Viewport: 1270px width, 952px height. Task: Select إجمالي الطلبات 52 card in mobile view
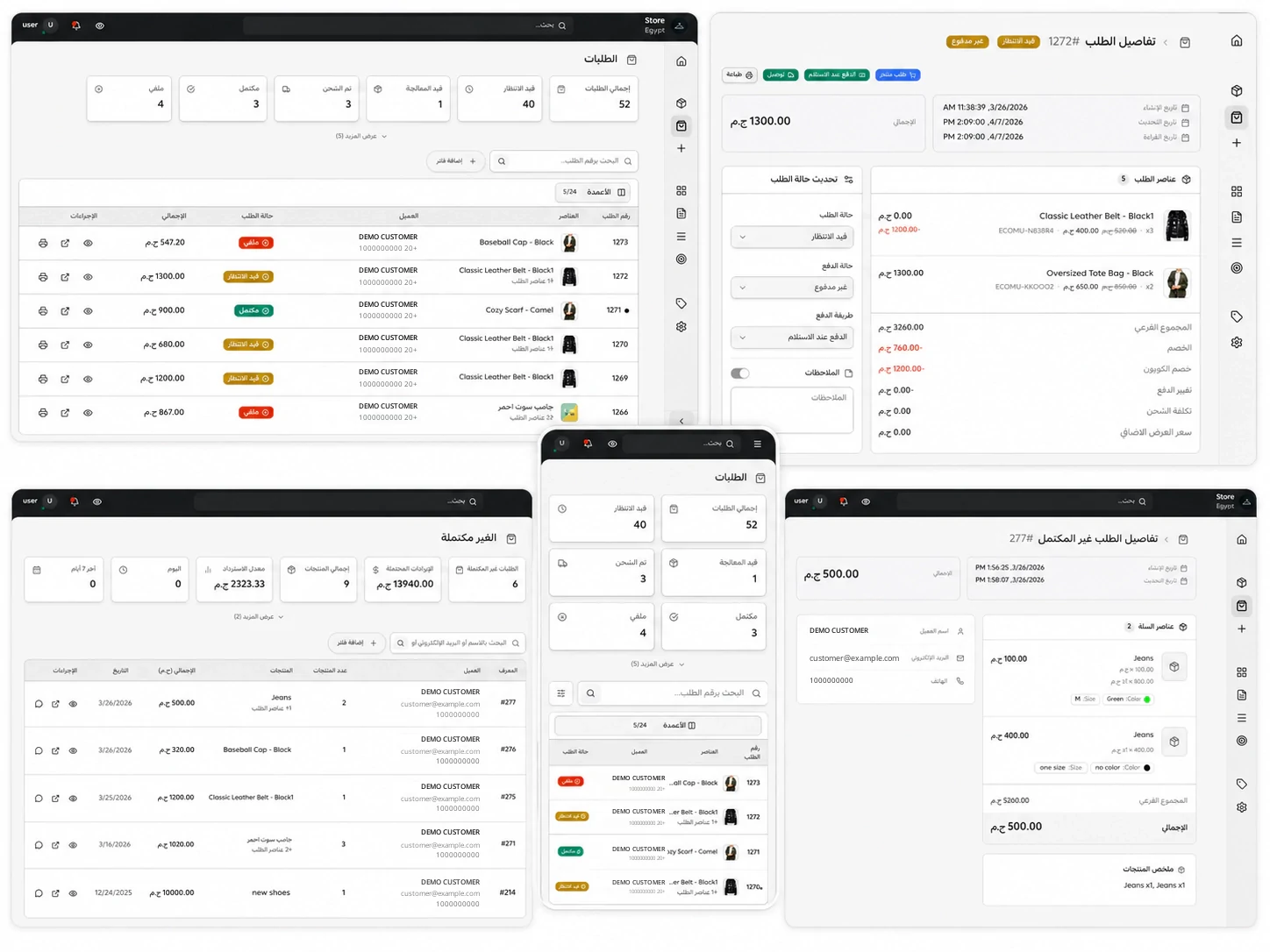point(713,518)
